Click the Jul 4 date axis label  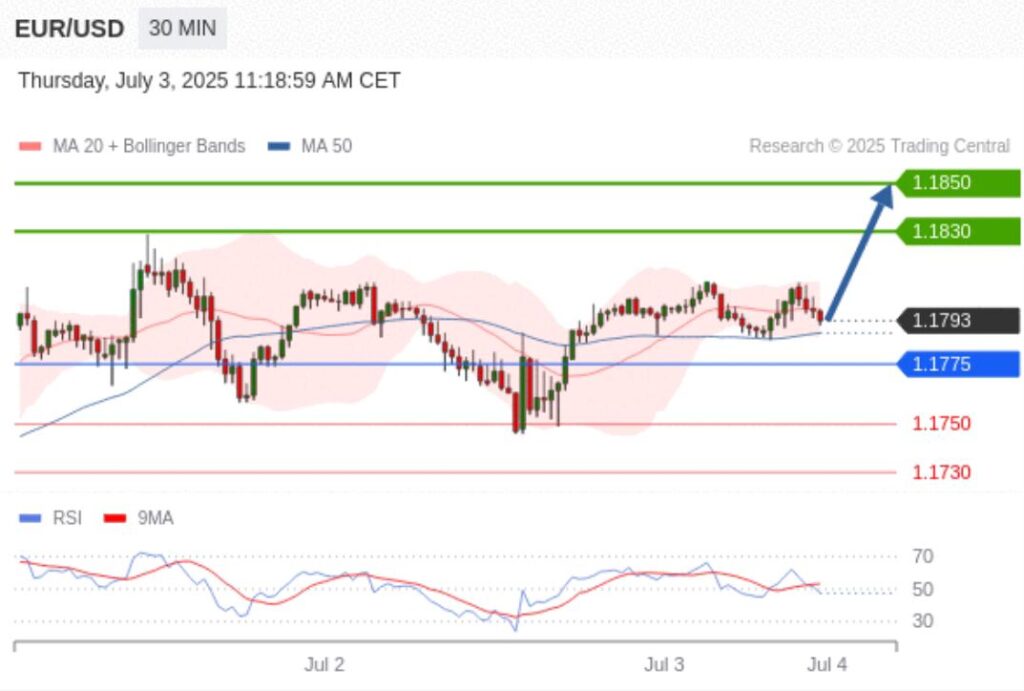[x=827, y=664]
